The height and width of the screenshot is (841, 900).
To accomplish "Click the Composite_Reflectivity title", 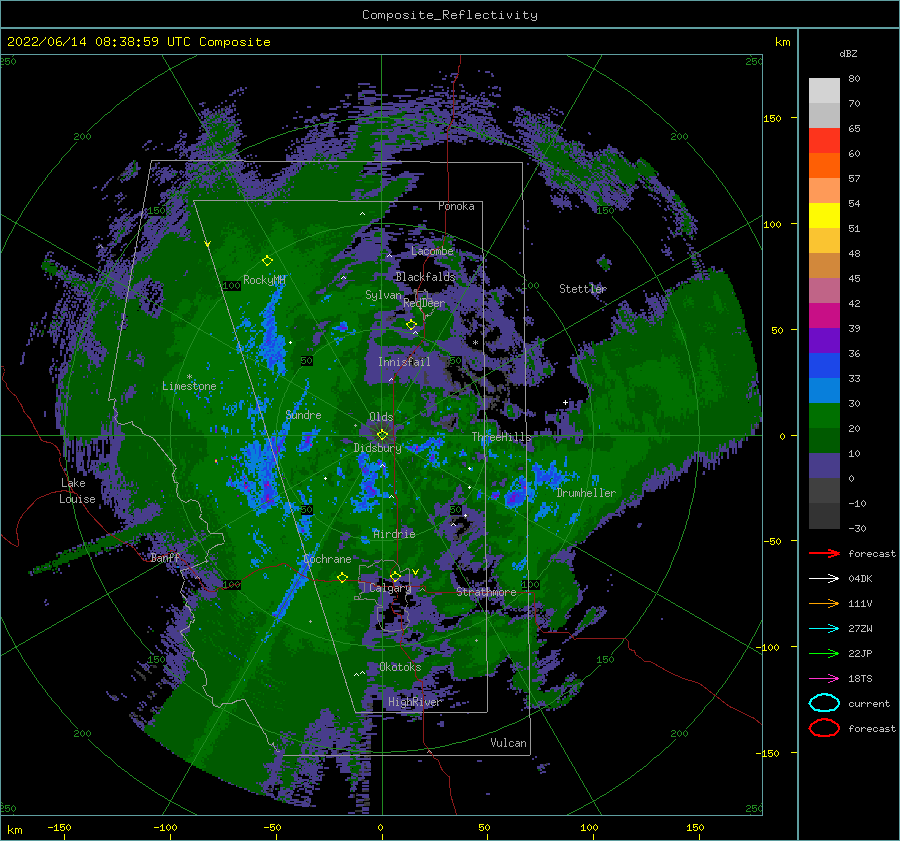I will pyautogui.click(x=449, y=15).
